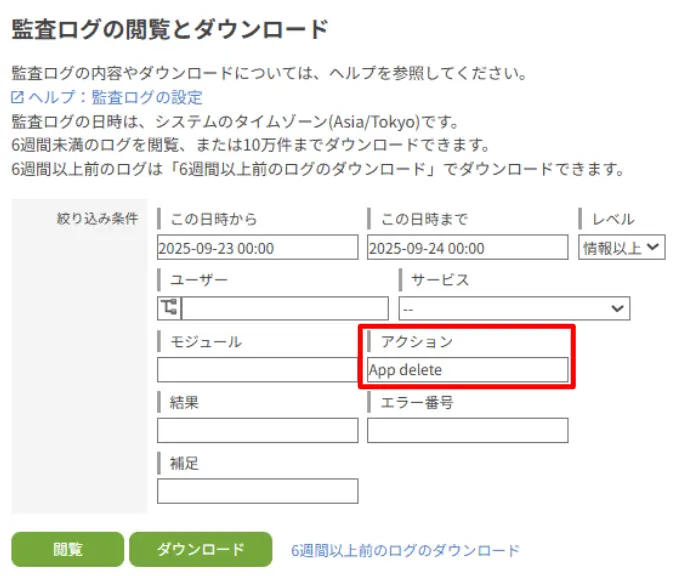This screenshot has height=576, width=674.
Task: Focus the この日時まで date field
Action: click(x=467, y=248)
